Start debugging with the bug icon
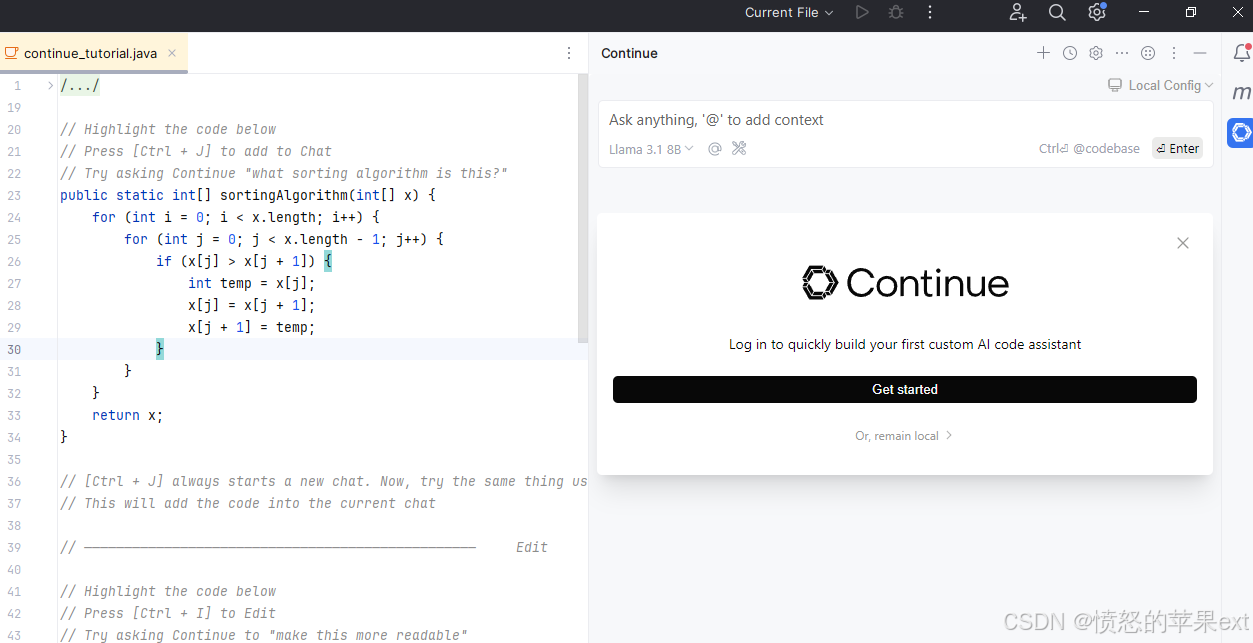 [896, 12]
